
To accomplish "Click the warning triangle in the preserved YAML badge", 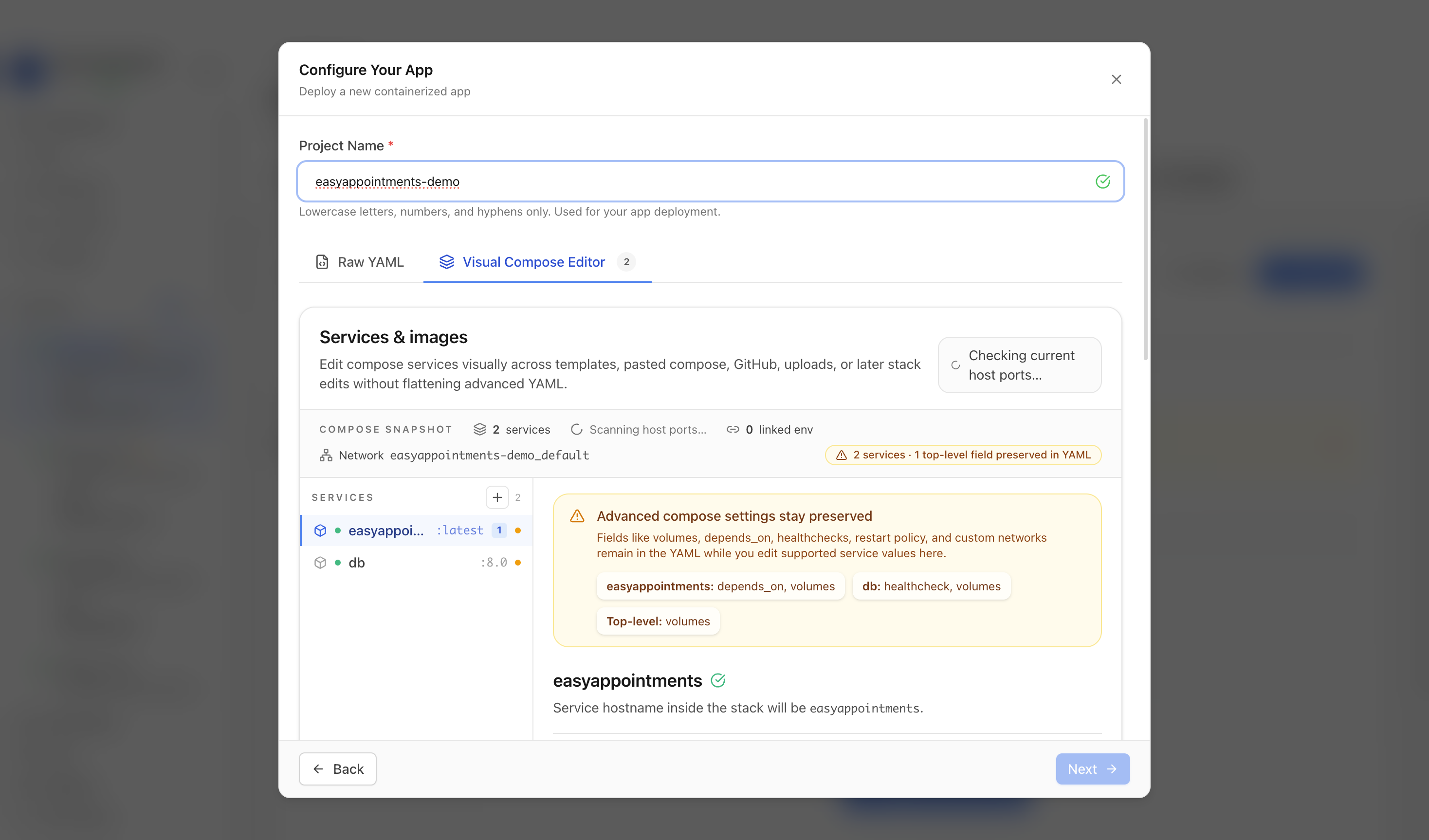I will tap(842, 455).
